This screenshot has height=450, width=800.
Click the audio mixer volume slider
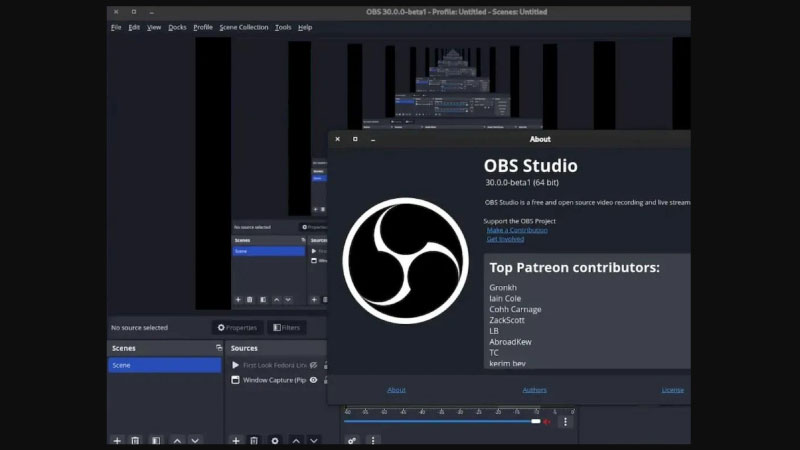pos(442,421)
